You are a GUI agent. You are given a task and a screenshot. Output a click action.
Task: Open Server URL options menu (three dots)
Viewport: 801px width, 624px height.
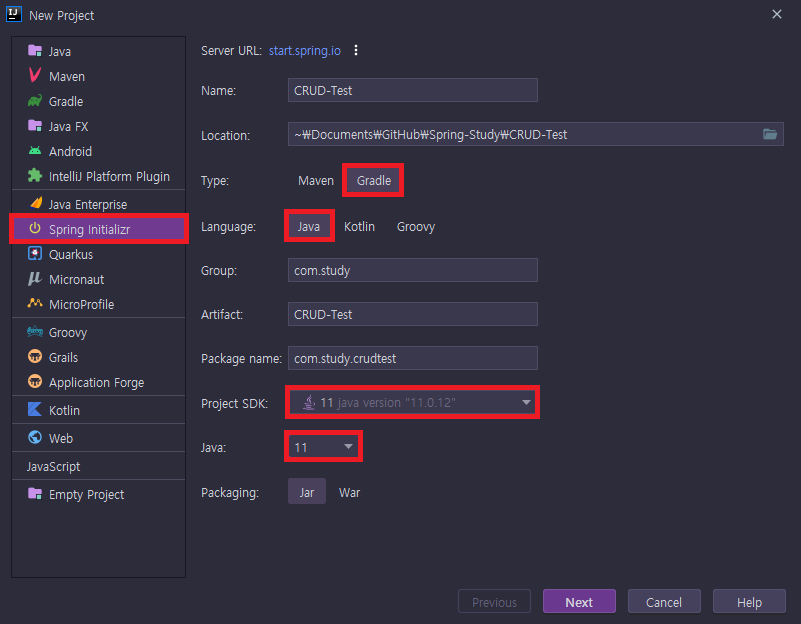[x=356, y=51]
